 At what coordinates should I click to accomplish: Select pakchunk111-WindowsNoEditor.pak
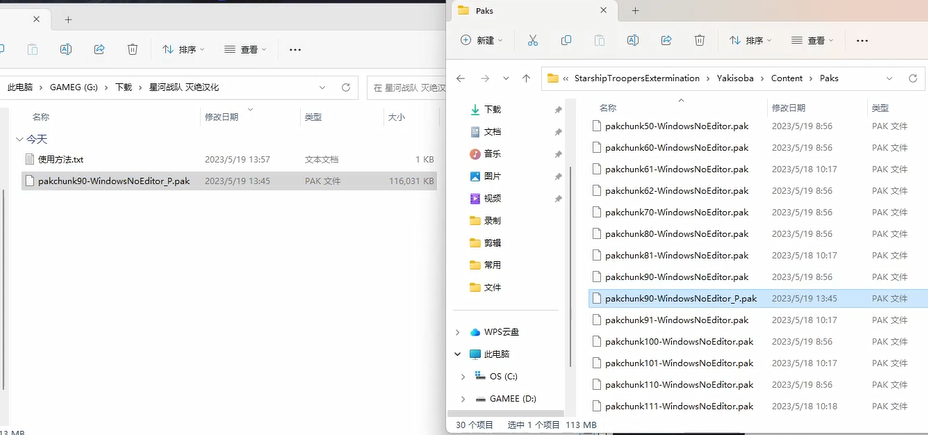tap(759, 406)
